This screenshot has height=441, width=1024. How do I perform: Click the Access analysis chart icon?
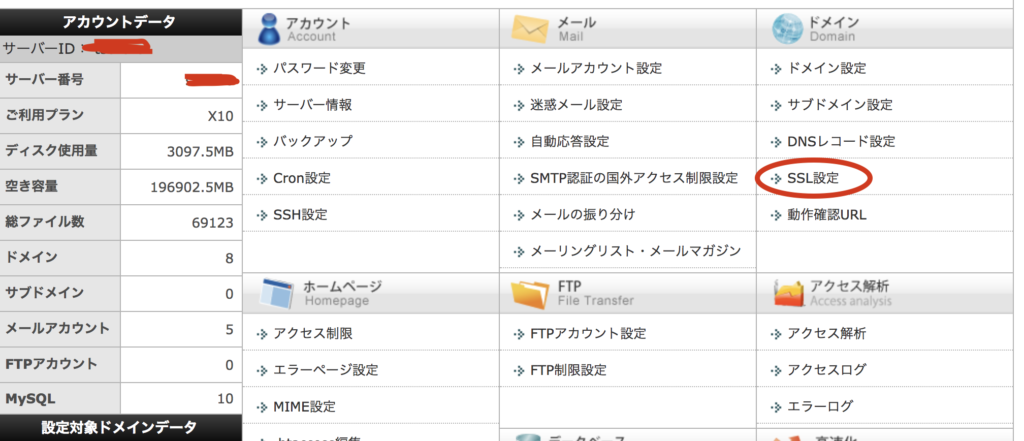pyautogui.click(x=788, y=293)
